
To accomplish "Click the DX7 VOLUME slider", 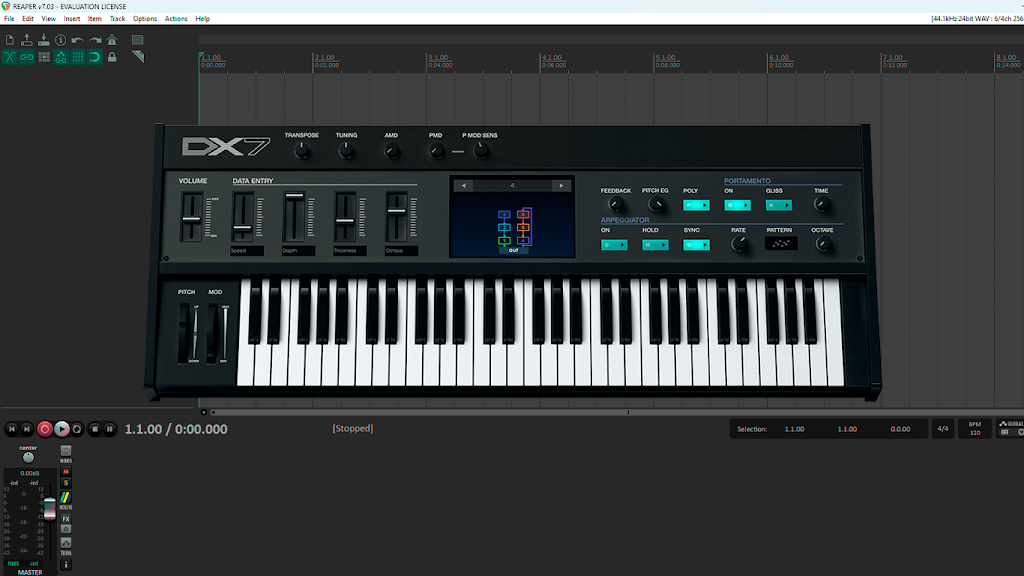I will coord(192,217).
